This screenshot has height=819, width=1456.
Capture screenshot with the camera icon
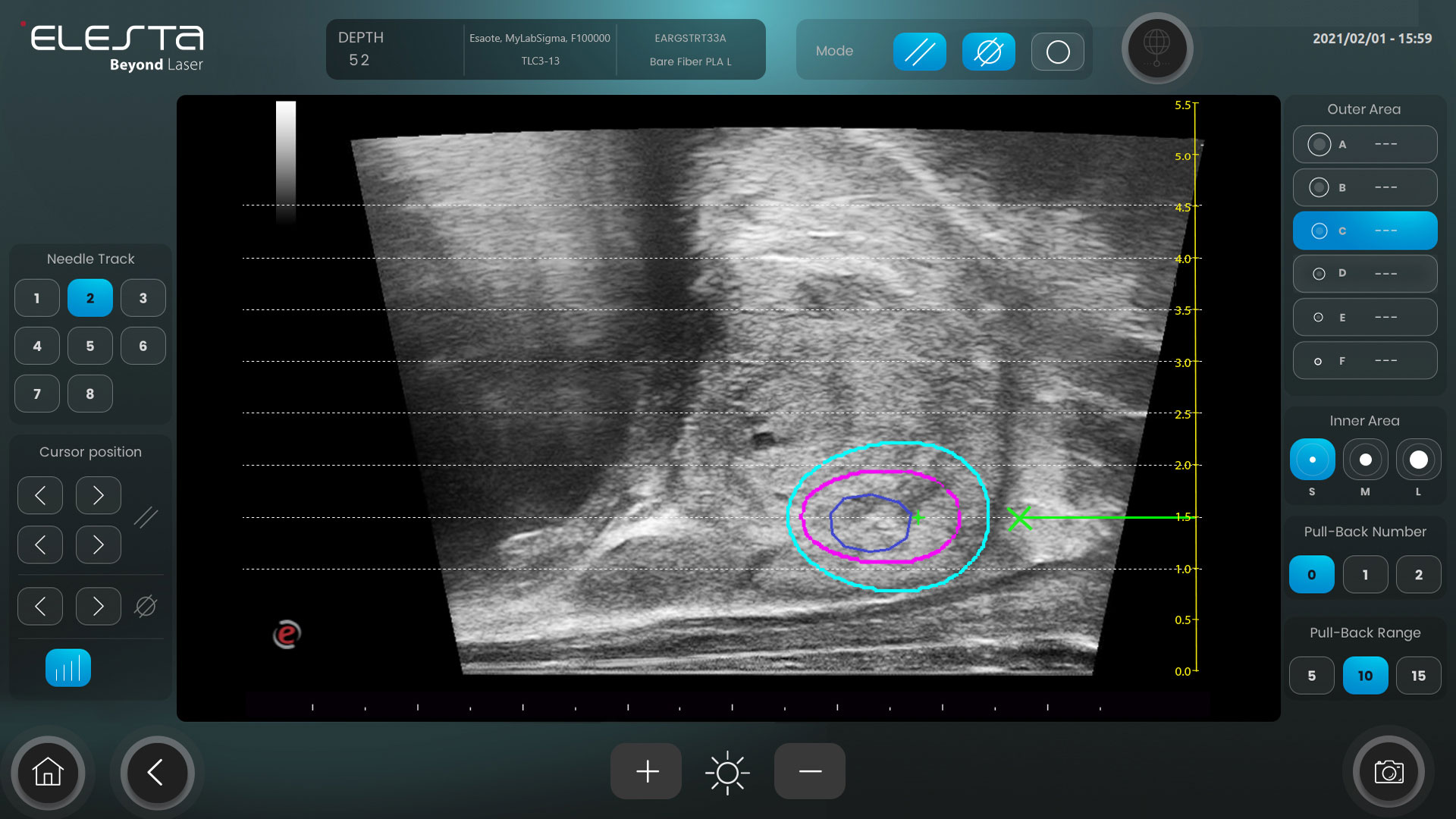click(x=1389, y=772)
